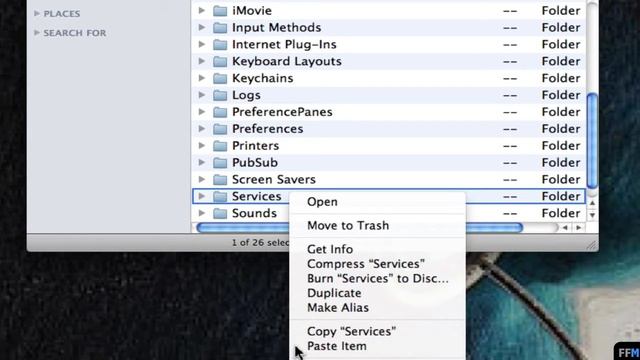Expand the Services disclosure triangle

tap(202, 196)
